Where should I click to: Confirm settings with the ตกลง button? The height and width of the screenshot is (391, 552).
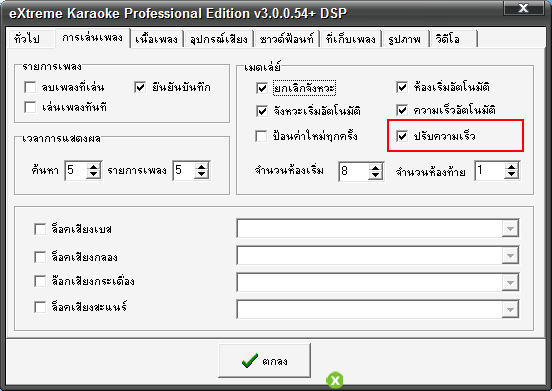(x=264, y=361)
